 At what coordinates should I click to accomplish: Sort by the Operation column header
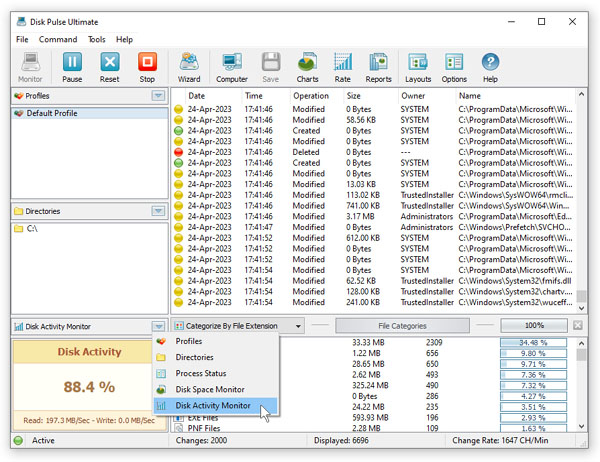click(316, 96)
